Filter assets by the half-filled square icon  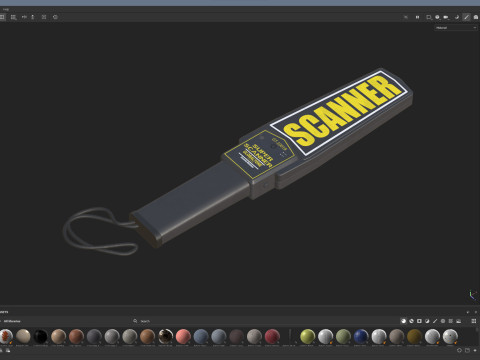click(x=427, y=321)
